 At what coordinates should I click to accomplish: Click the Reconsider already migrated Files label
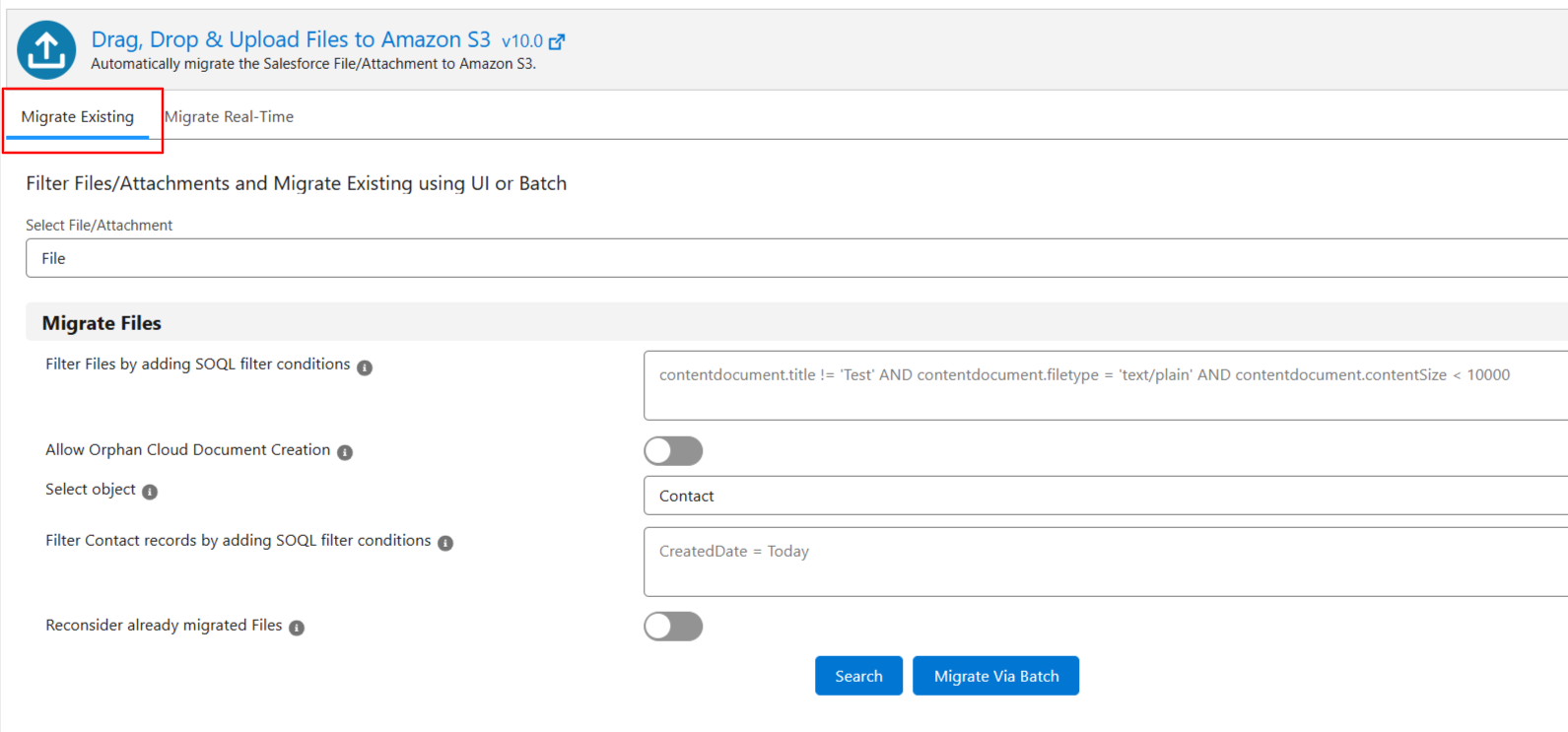pyautogui.click(x=164, y=625)
